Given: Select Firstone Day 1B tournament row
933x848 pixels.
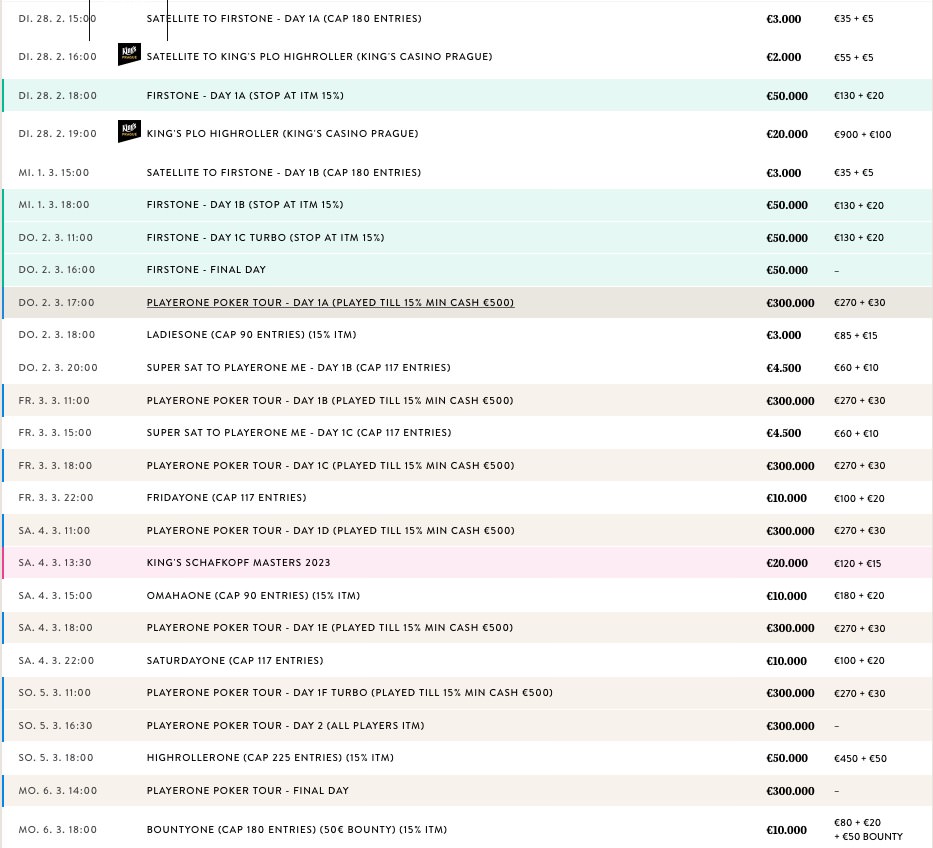Looking at the screenshot, I should pyautogui.click(x=244, y=205).
